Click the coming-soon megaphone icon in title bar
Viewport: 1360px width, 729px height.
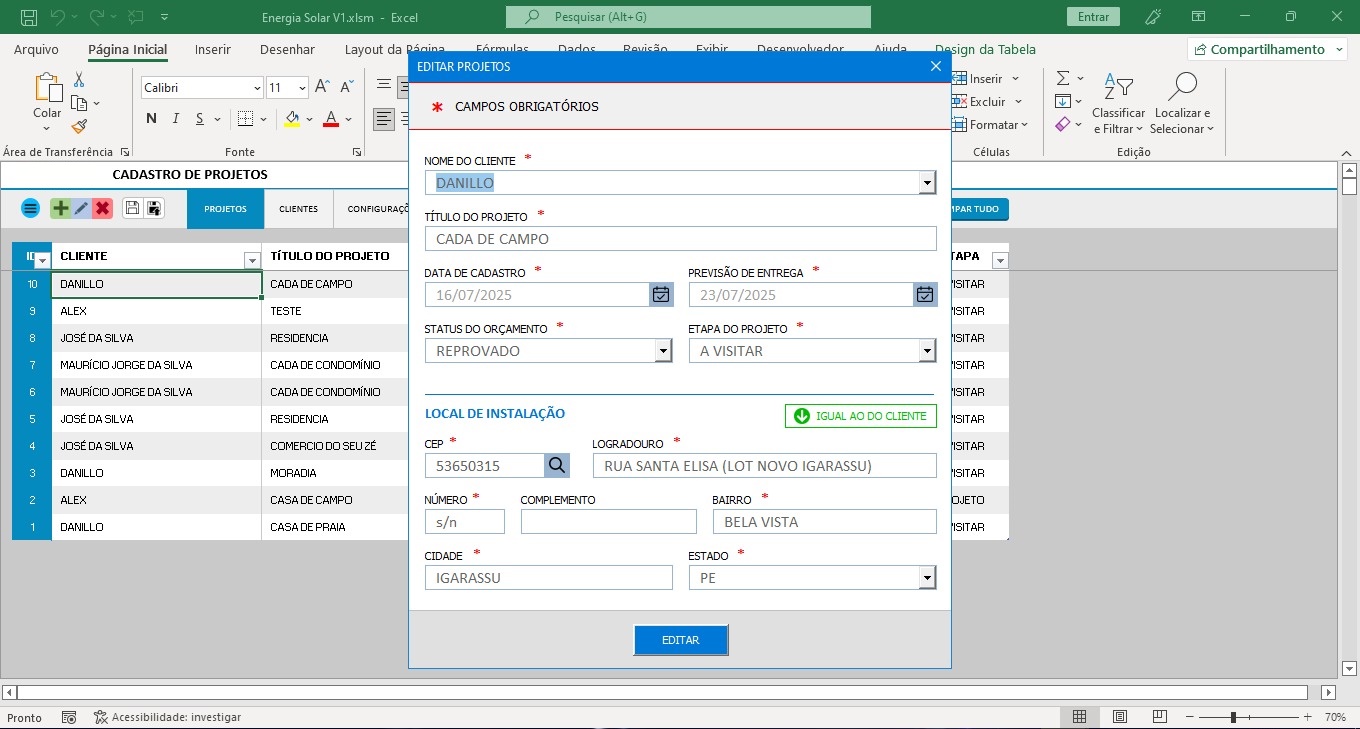point(1153,16)
